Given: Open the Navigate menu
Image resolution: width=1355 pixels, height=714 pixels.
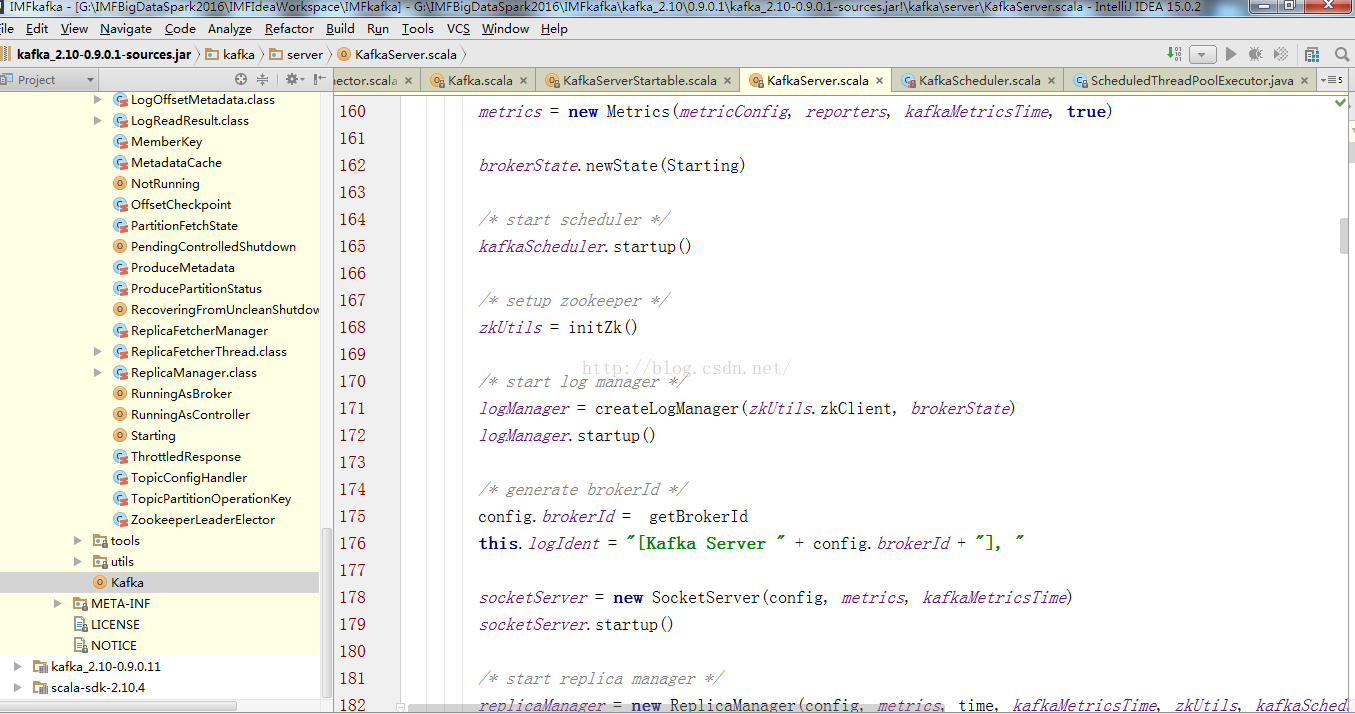Looking at the screenshot, I should pos(126,29).
